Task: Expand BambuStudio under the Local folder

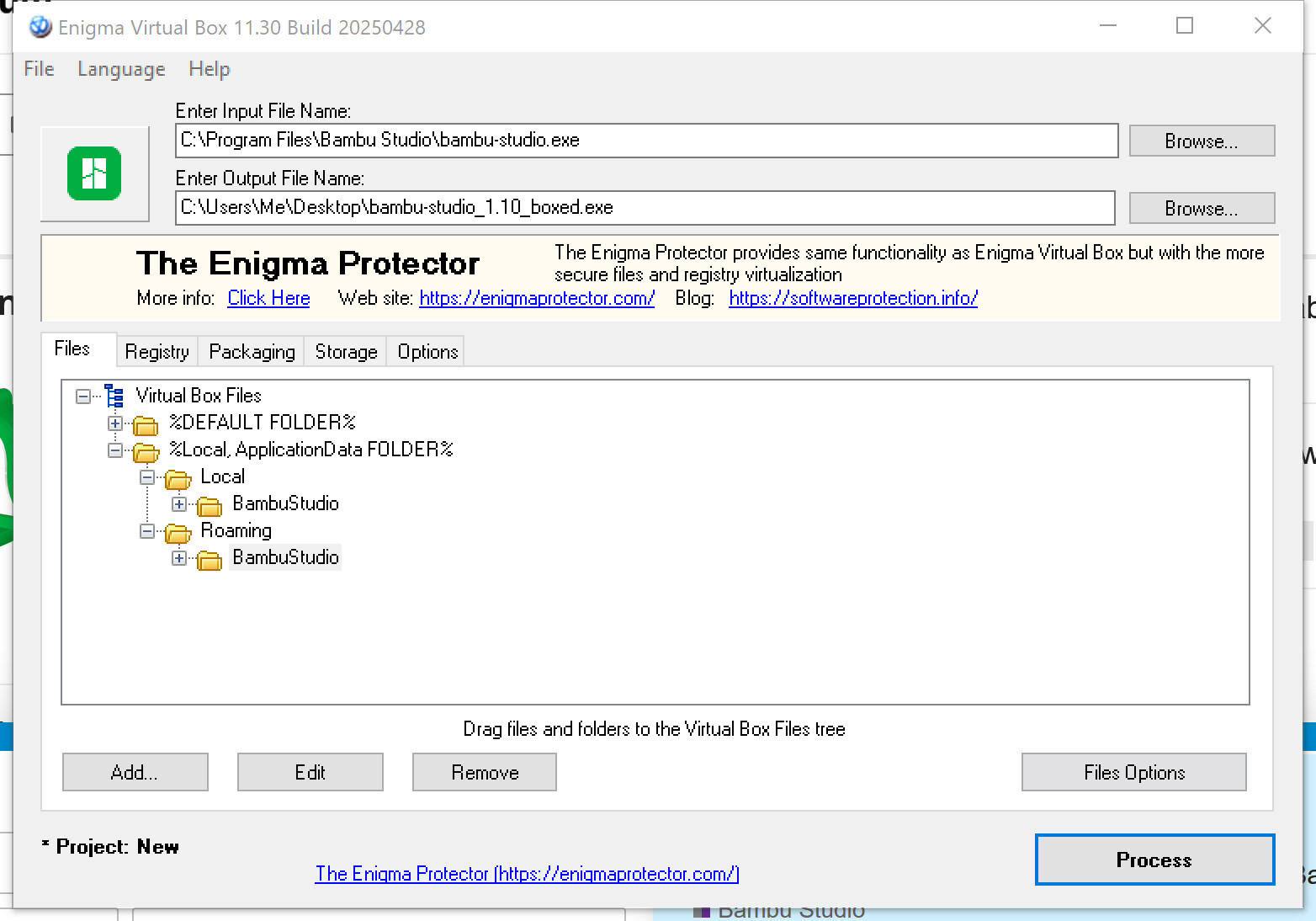Action: pyautogui.click(x=179, y=503)
